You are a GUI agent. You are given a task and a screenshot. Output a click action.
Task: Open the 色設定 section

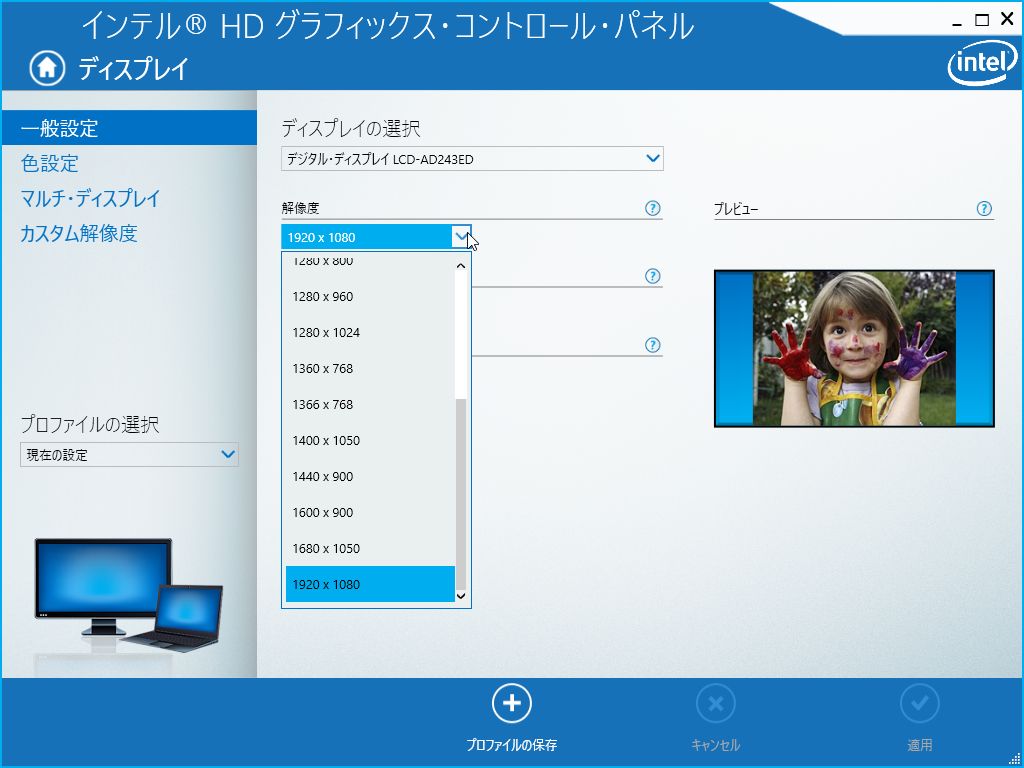tap(50, 163)
